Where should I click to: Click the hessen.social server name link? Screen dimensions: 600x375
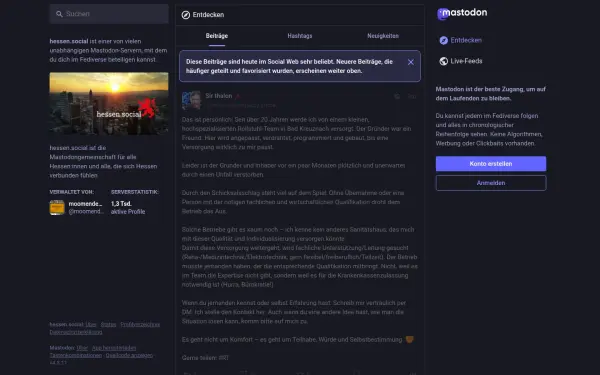tap(68, 41)
